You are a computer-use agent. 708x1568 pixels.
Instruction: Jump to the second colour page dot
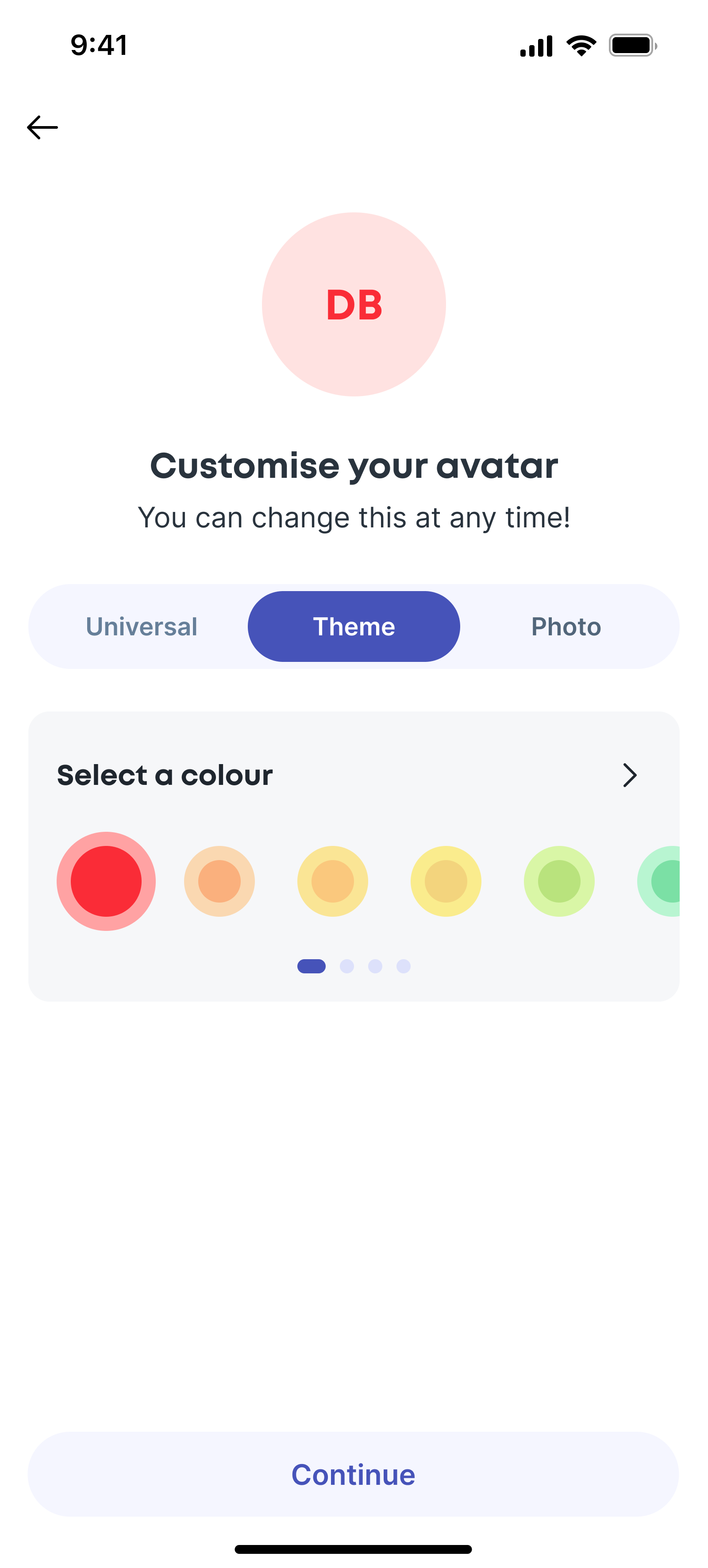tap(347, 967)
